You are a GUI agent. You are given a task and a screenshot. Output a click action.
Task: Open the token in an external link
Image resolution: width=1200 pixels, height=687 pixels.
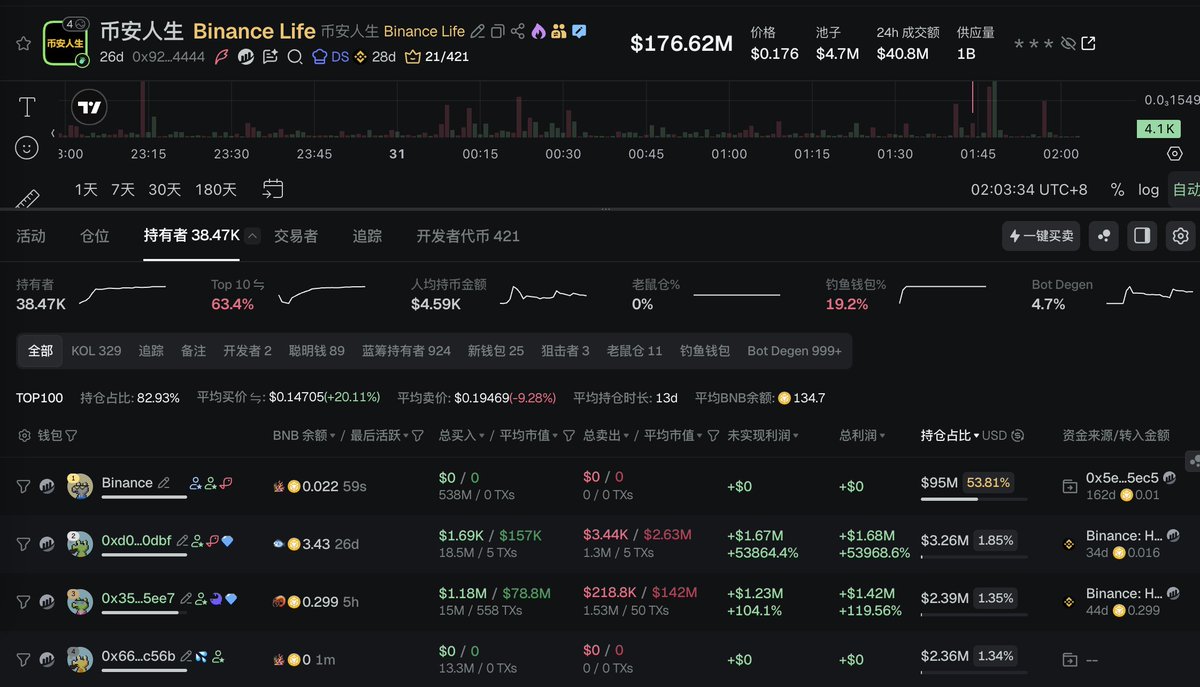click(1089, 43)
